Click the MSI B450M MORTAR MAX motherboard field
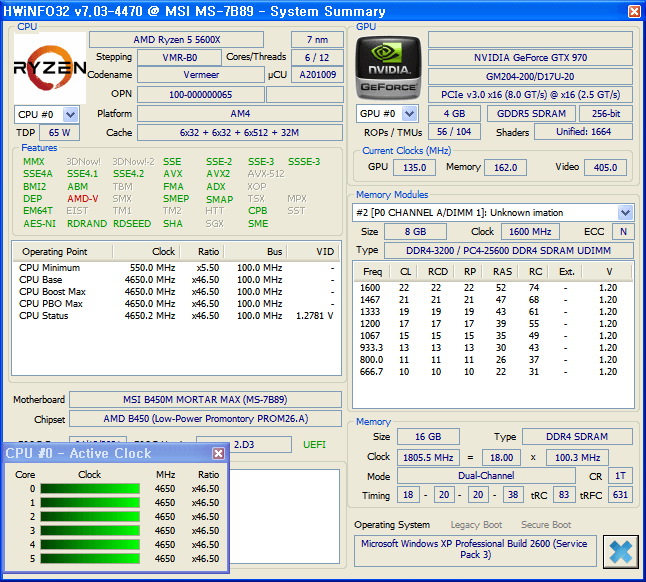The image size is (646, 582). coord(206,400)
